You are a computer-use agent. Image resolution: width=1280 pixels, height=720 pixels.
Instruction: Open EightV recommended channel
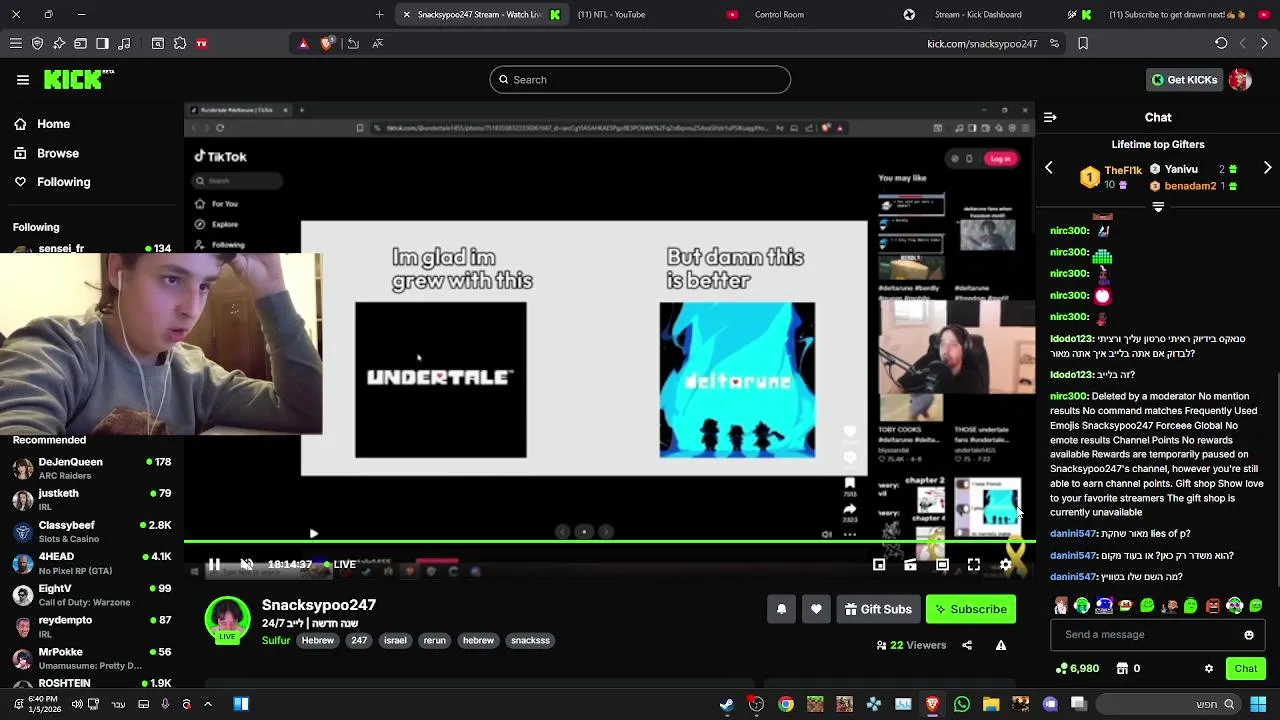point(91,594)
